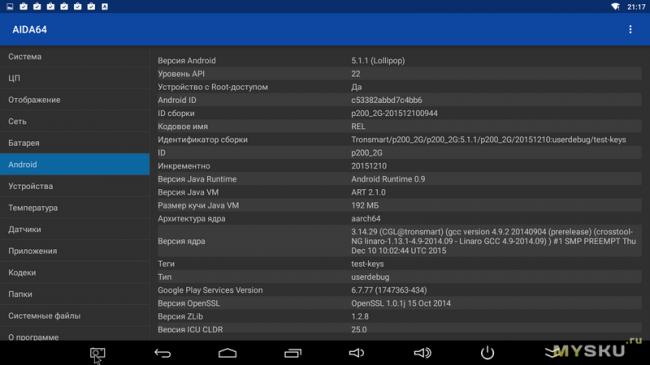Screen dimensions: 650x365
Task: Open the Папки section
Action: (75, 294)
